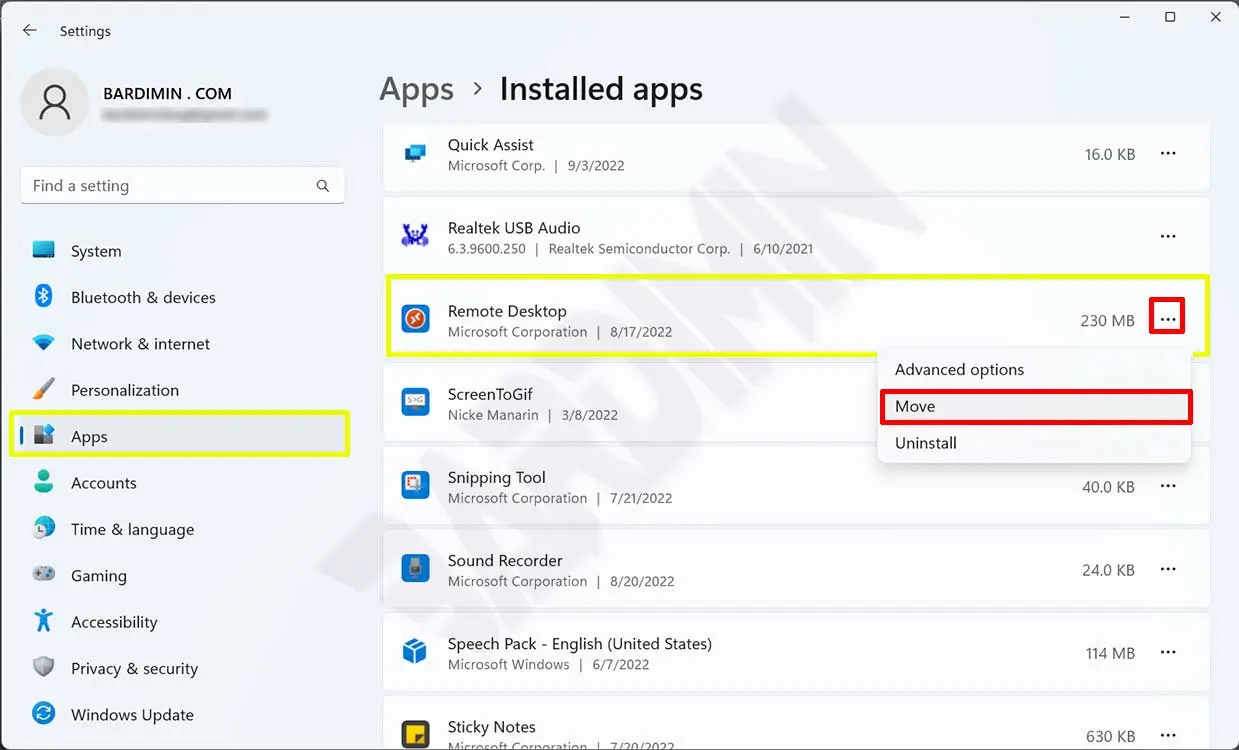Open Privacy & security settings
Viewport: 1239px width, 750px height.
(x=134, y=669)
